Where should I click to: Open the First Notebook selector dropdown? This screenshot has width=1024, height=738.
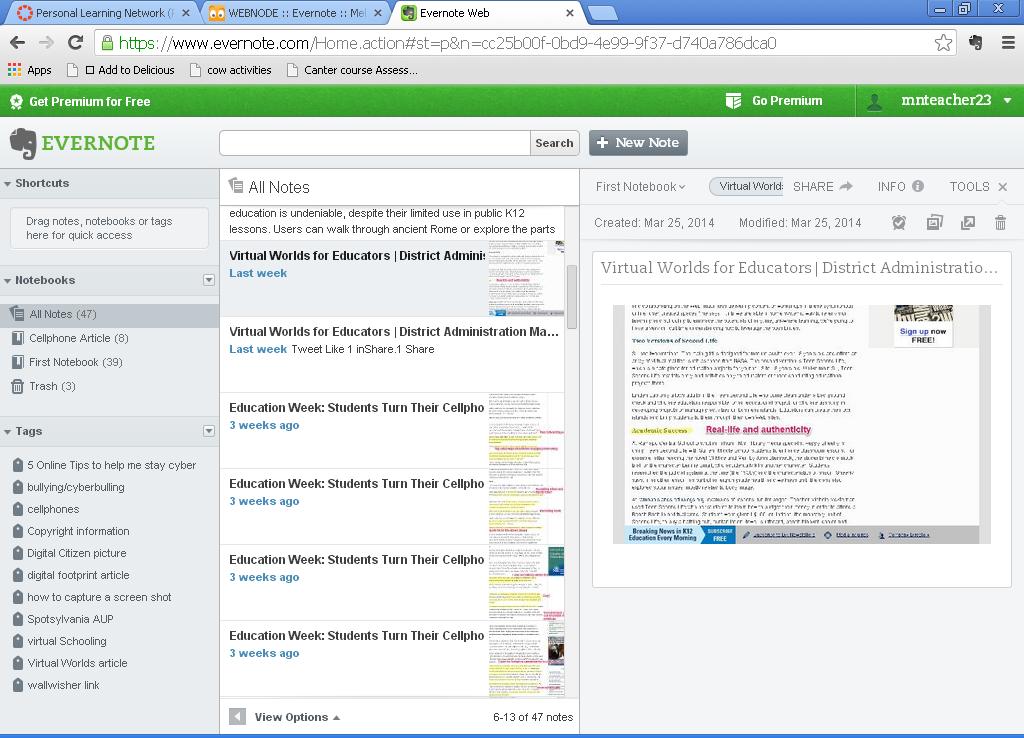pos(640,187)
